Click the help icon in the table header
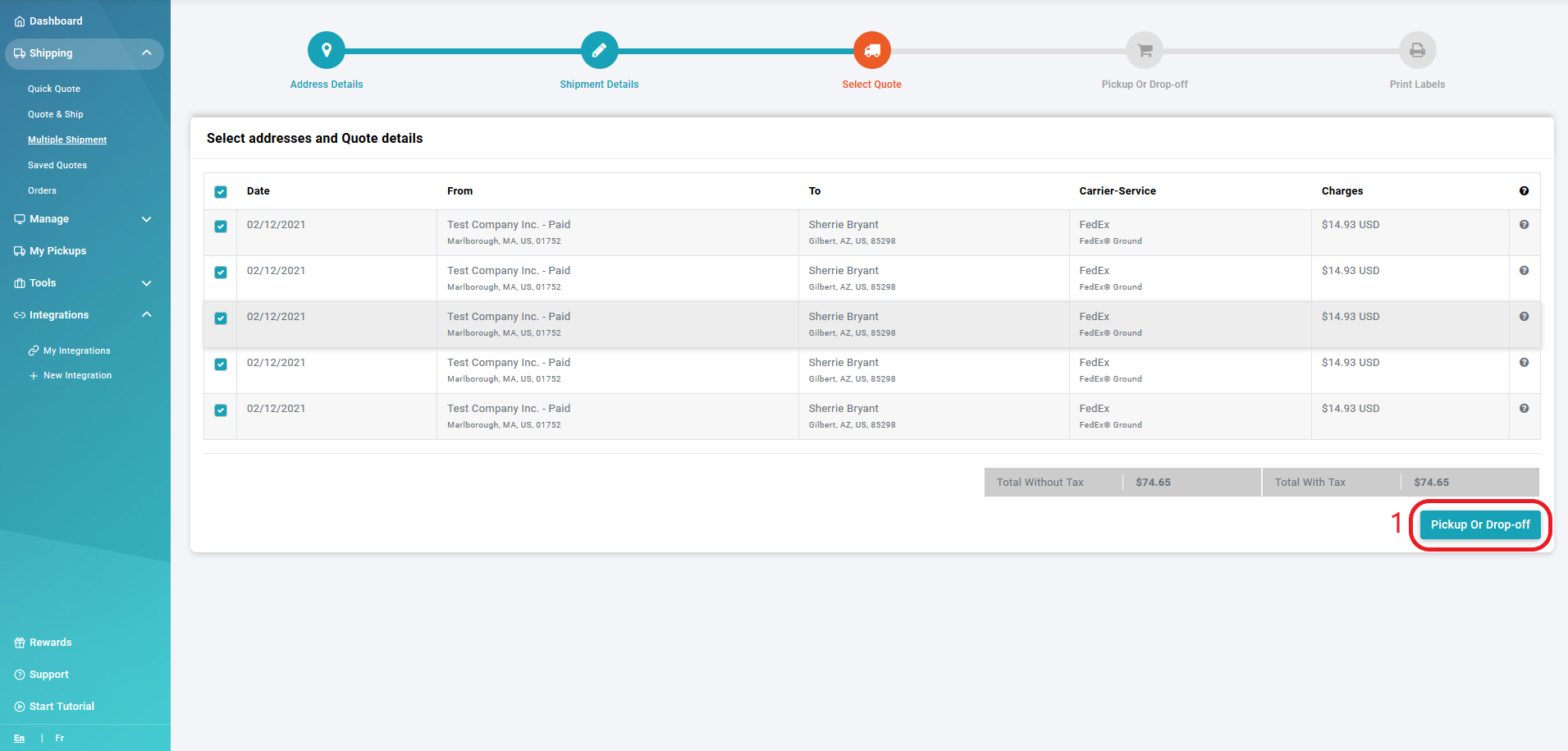 (x=1524, y=191)
